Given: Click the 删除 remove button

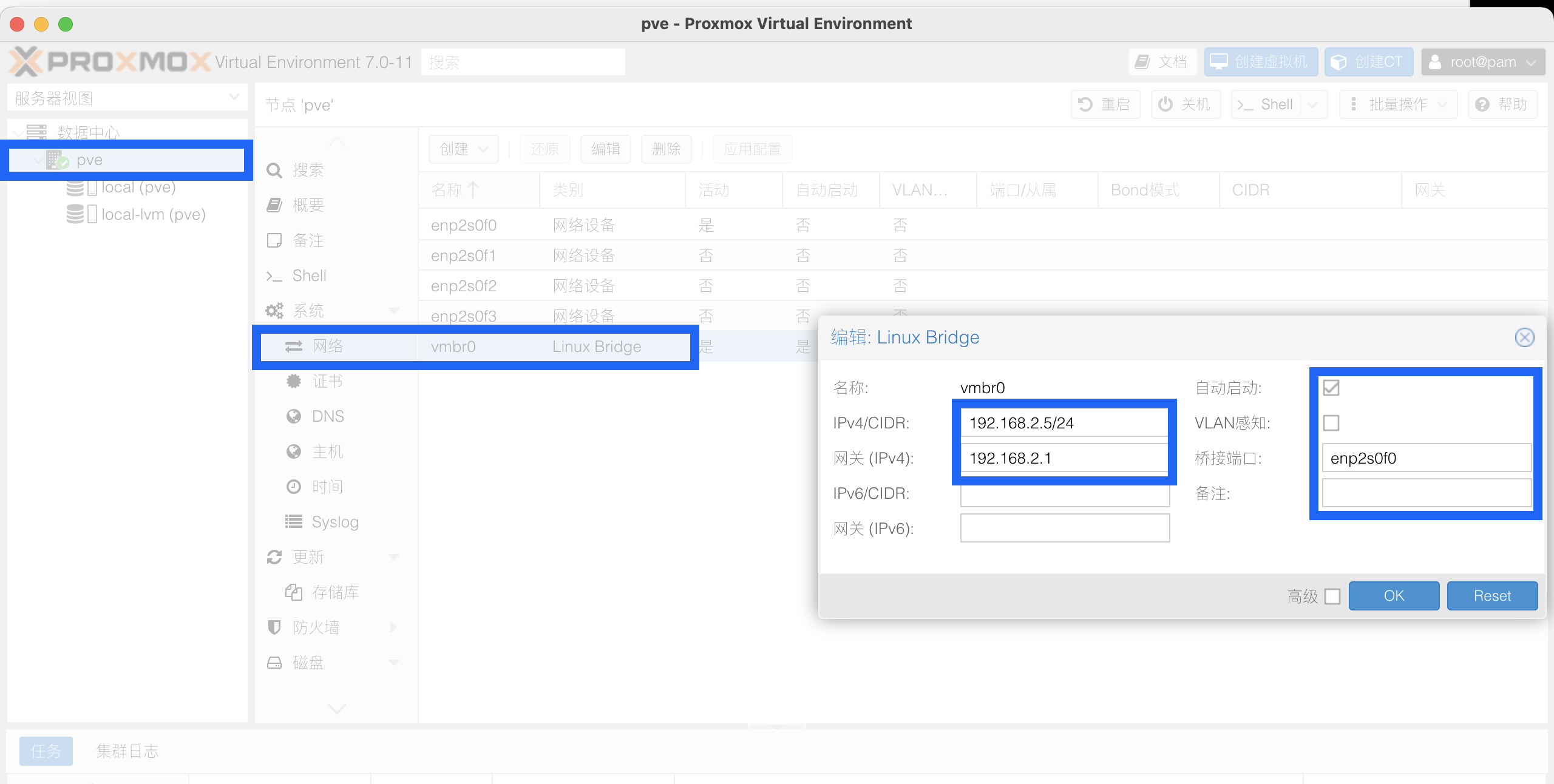Looking at the screenshot, I should click(x=667, y=149).
